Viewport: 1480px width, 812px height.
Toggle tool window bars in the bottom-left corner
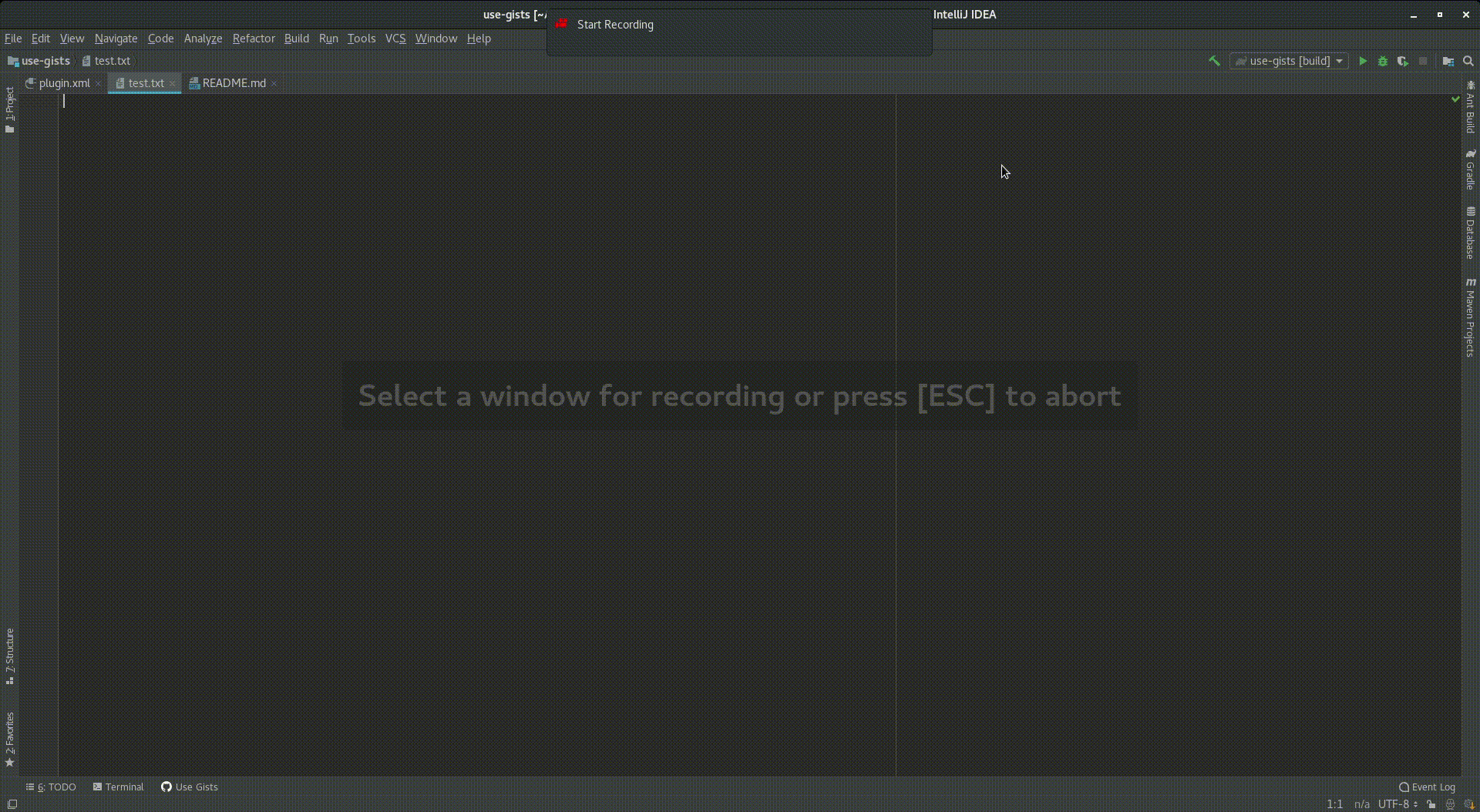pyautogui.click(x=12, y=804)
